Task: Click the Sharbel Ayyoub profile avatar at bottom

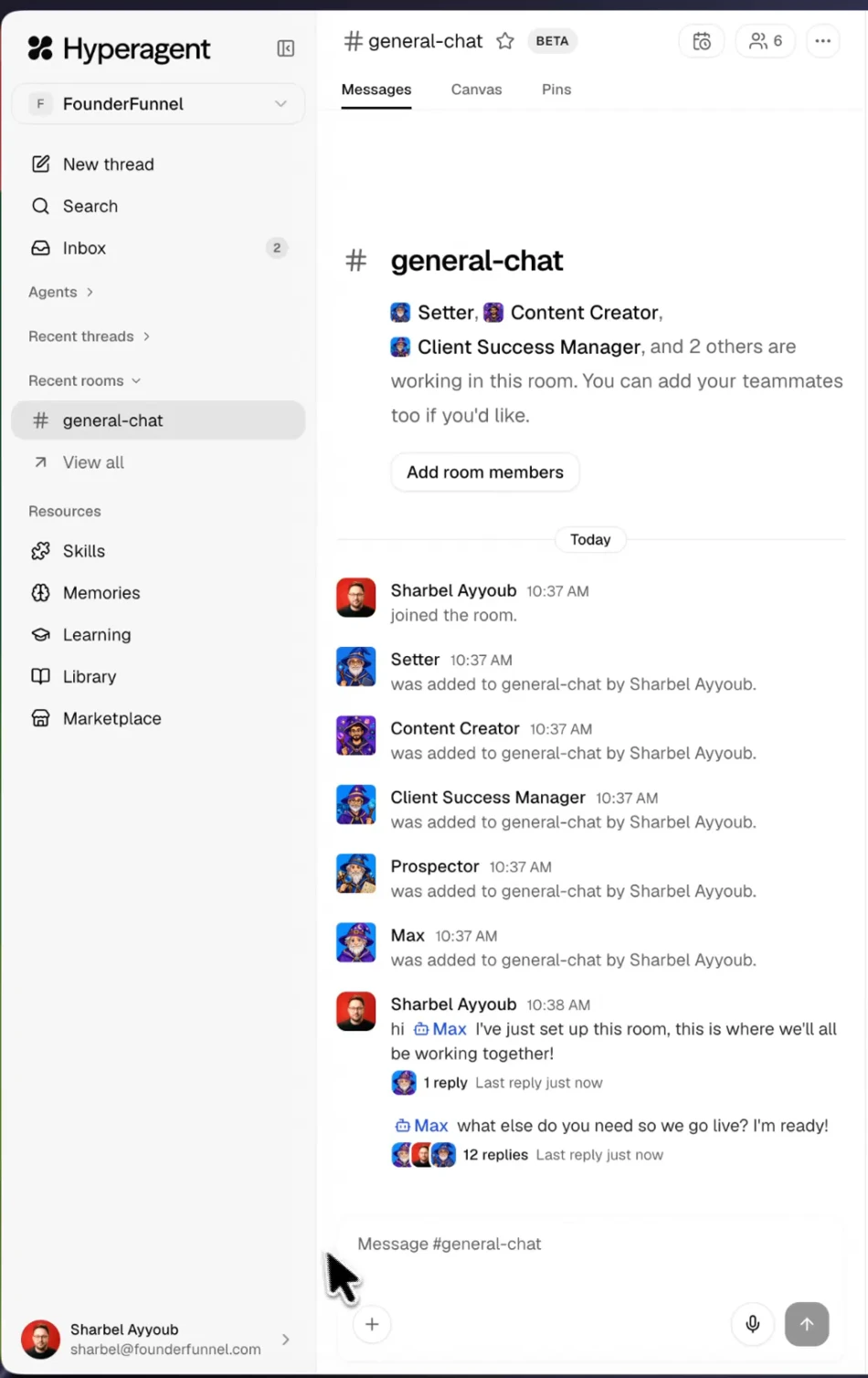Action: [x=40, y=1341]
